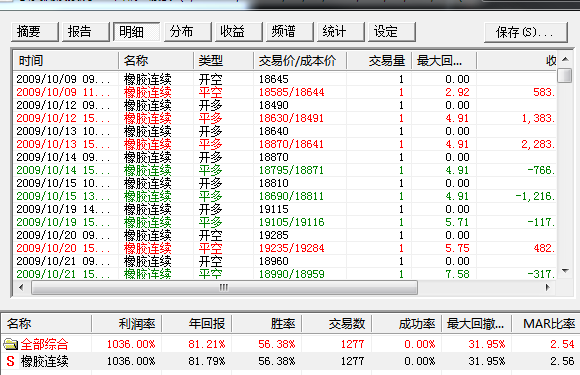Open the 摘要 summary tab
580x375 pixels.
[x=35, y=32]
